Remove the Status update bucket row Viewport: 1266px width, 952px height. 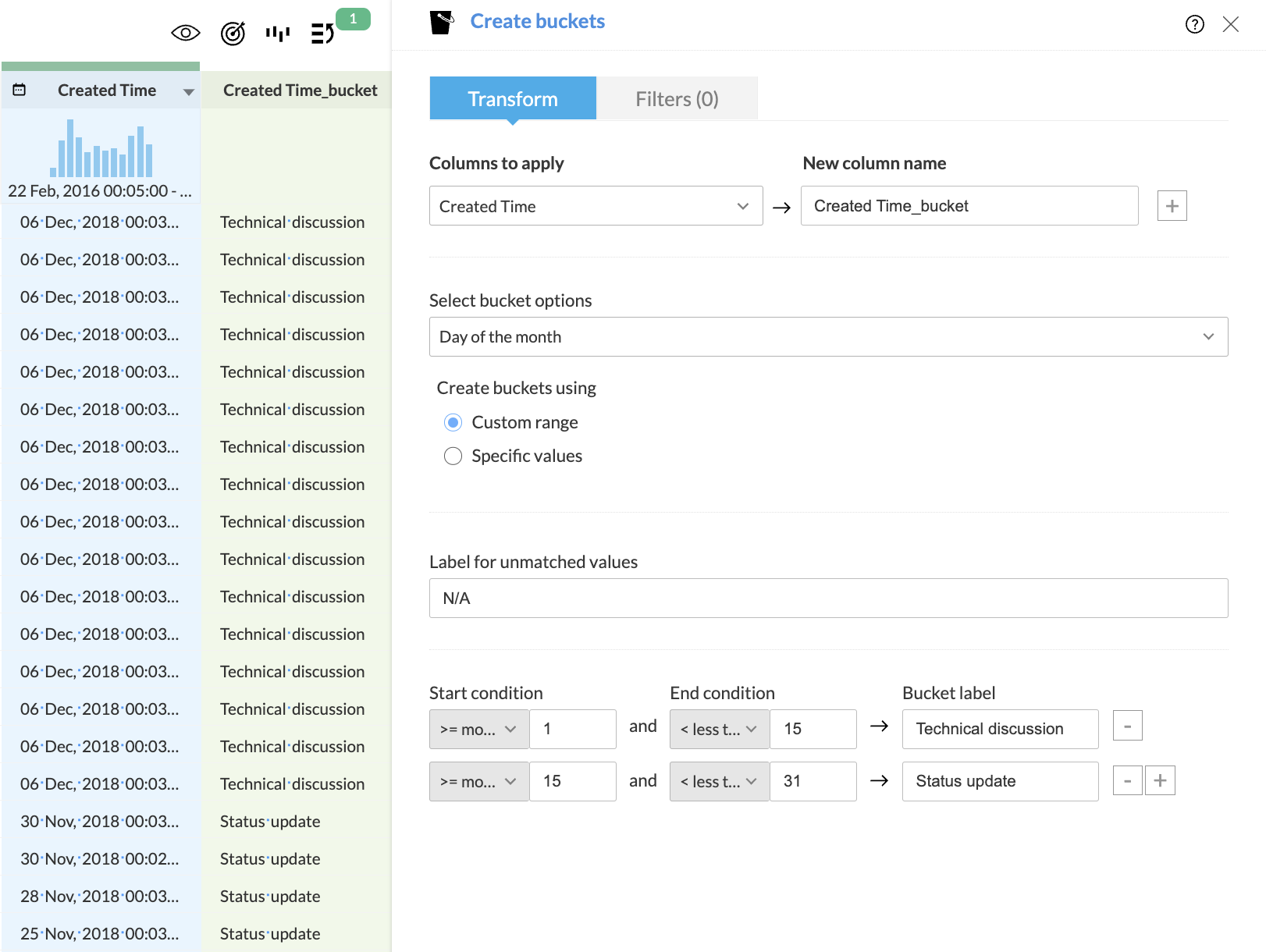click(x=1127, y=780)
